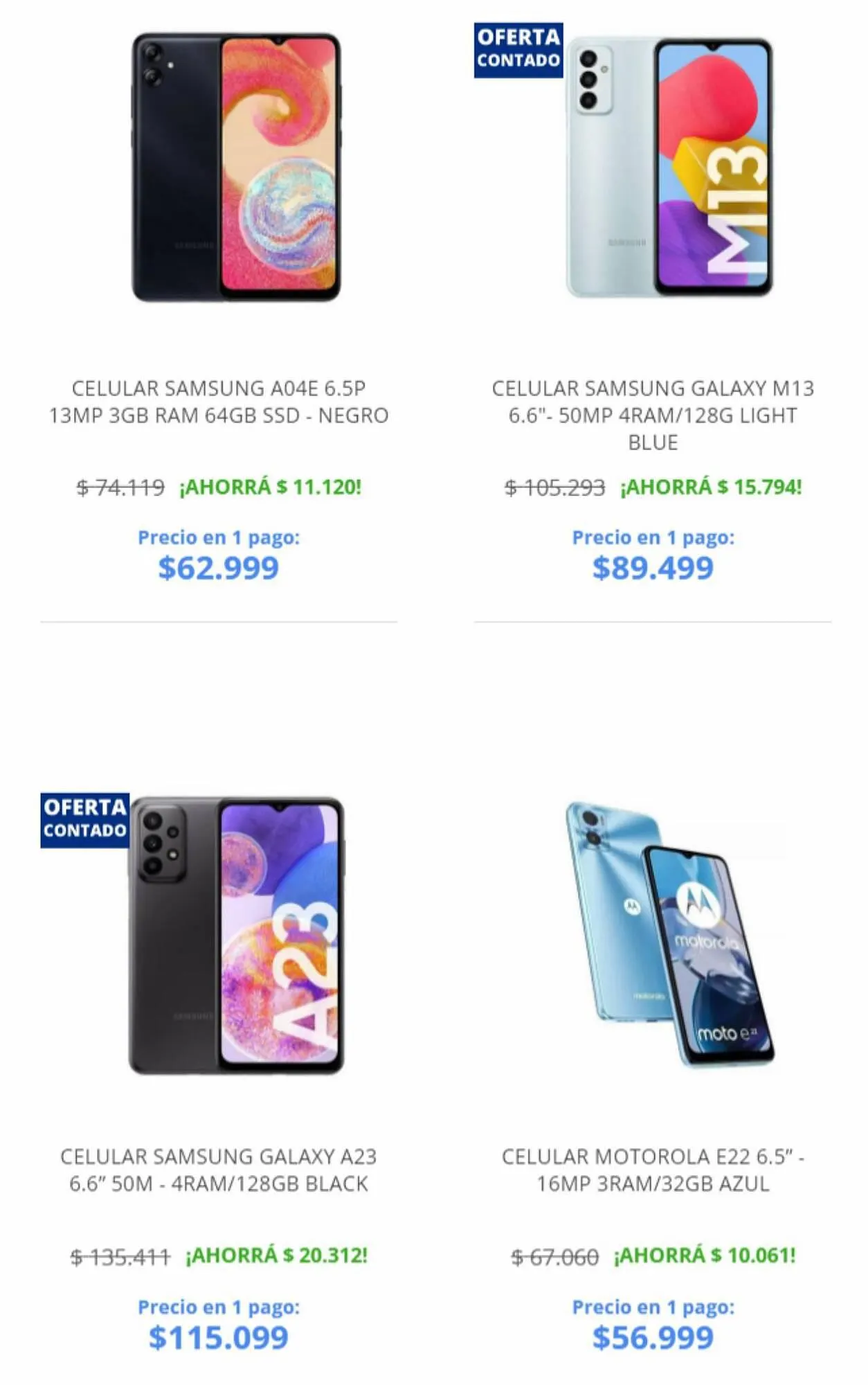Screen dimensions: 868x1385
Task: Open the Motorola E22 blue phone image
Action: click(669, 934)
